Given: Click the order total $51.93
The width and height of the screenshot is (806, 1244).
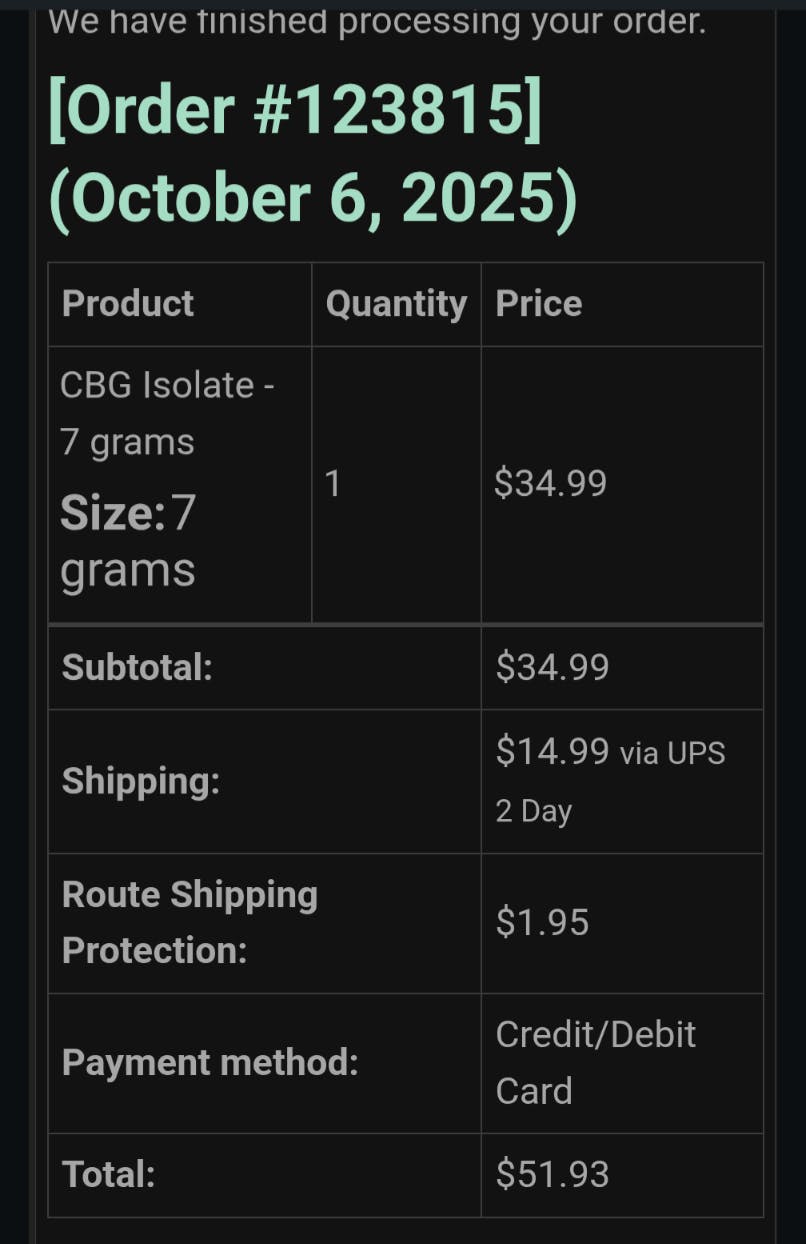Looking at the screenshot, I should click(x=552, y=1174).
